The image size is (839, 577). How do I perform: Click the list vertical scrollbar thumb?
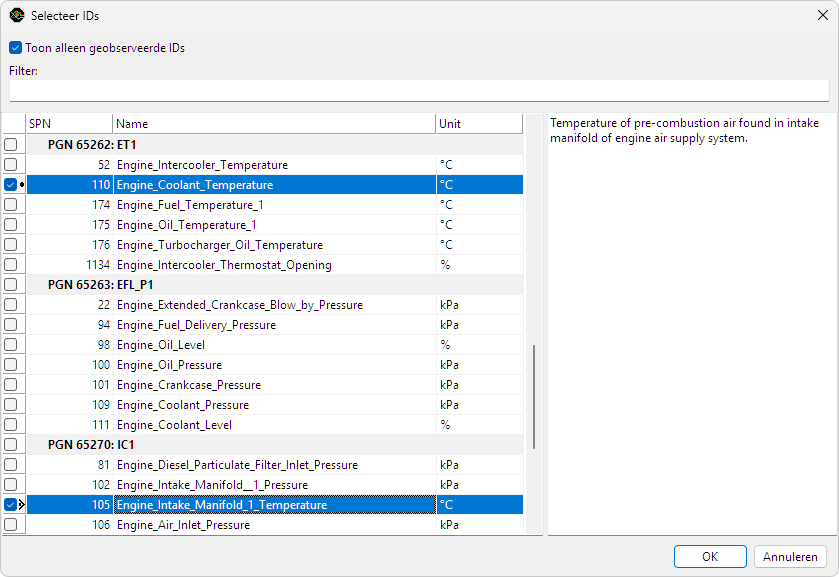click(534, 397)
